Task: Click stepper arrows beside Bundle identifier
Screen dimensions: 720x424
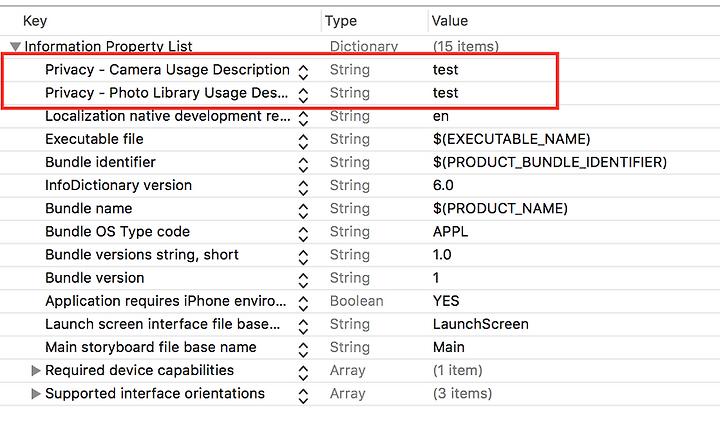Action: click(303, 164)
